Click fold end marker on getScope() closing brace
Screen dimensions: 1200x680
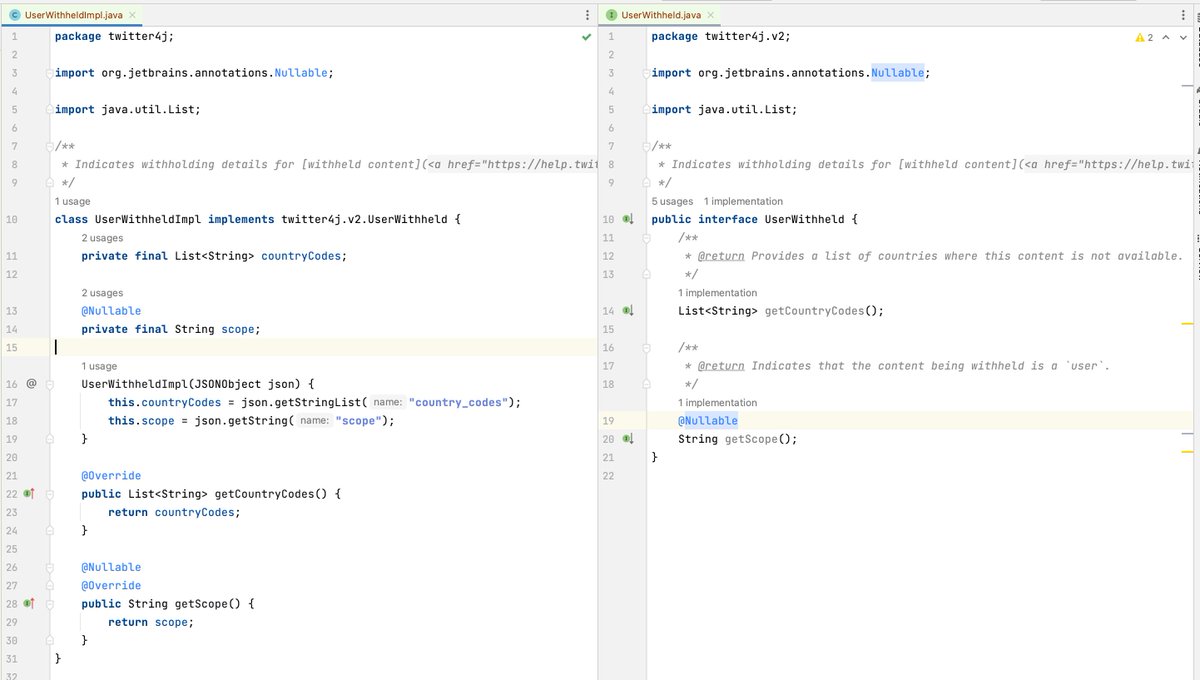click(48, 640)
